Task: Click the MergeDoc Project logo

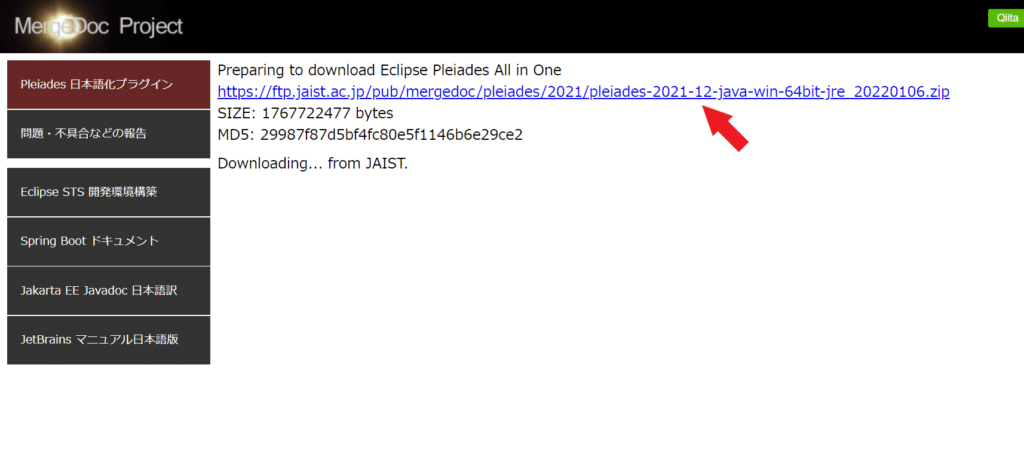Action: click(99, 27)
